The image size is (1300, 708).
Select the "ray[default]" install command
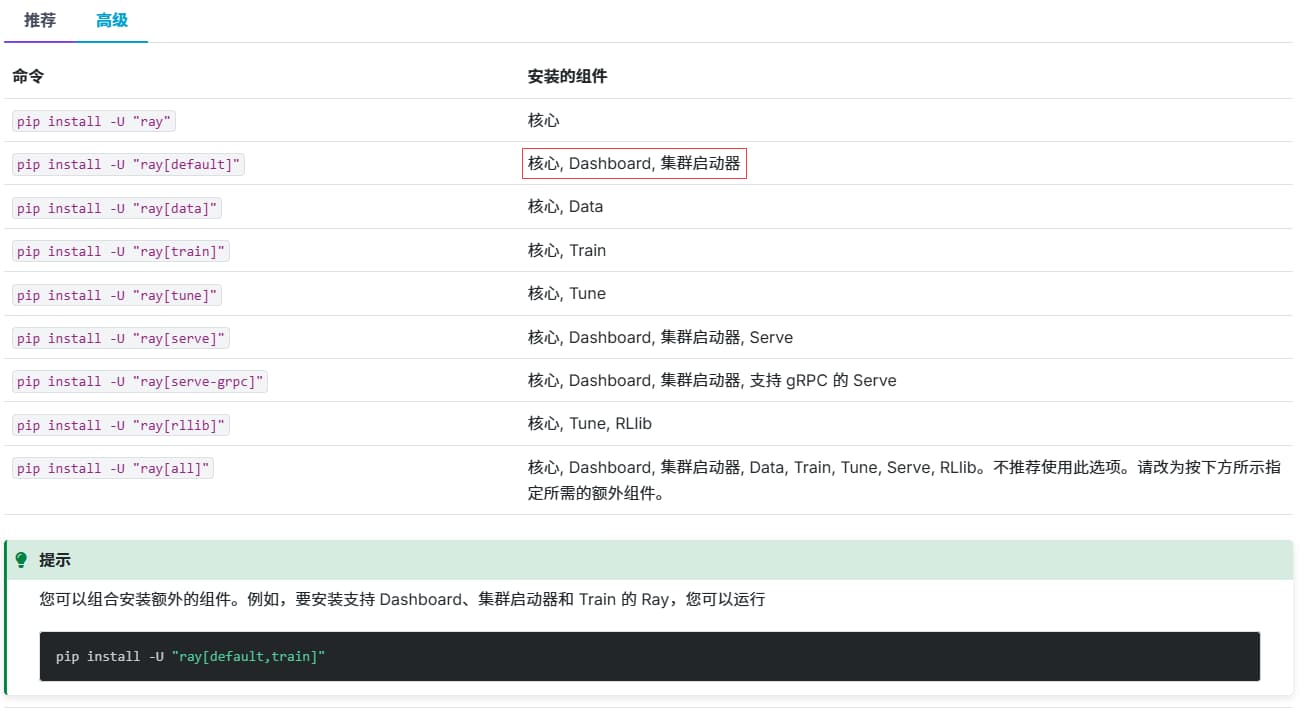128,164
